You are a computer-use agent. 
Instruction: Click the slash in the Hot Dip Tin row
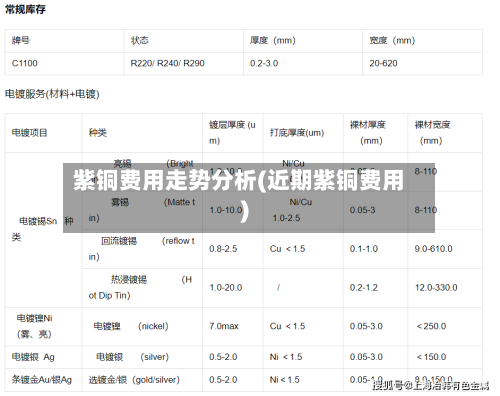(278, 287)
